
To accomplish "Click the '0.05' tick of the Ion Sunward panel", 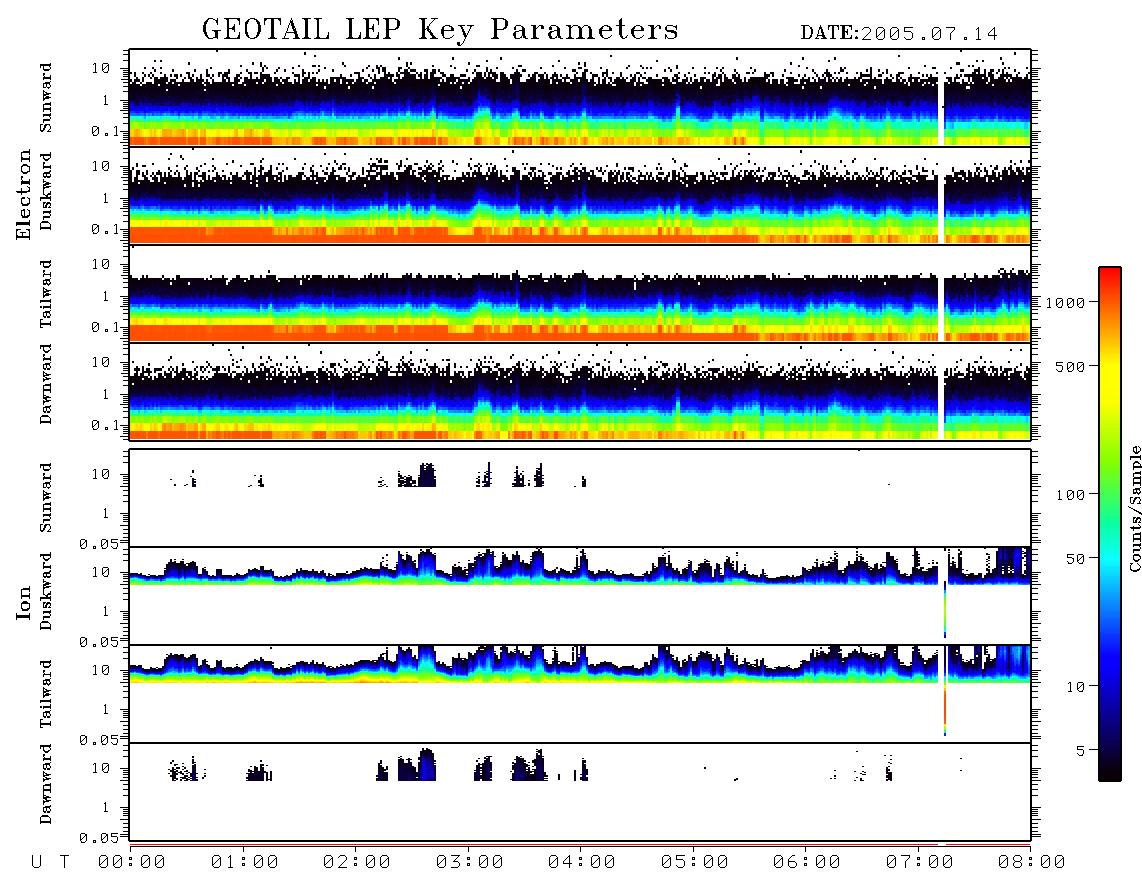I will tap(98, 543).
